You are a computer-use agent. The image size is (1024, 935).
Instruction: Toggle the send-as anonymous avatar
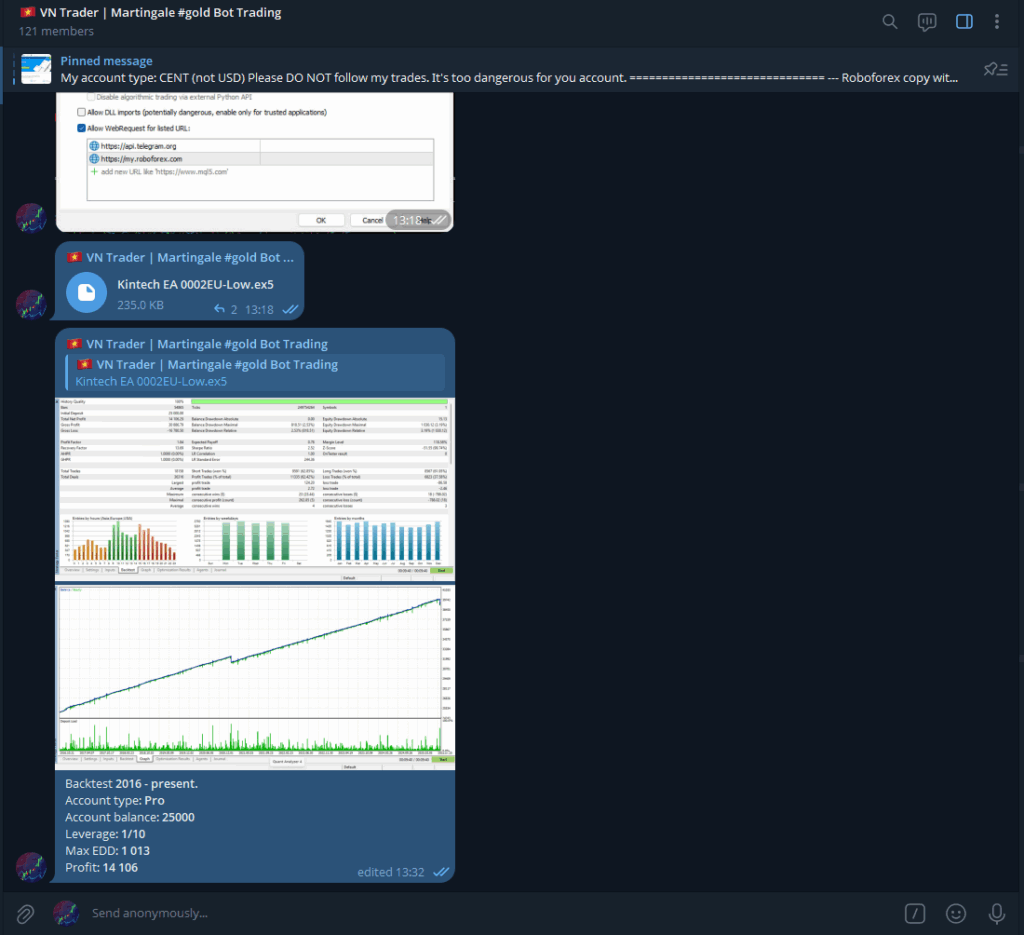66,913
